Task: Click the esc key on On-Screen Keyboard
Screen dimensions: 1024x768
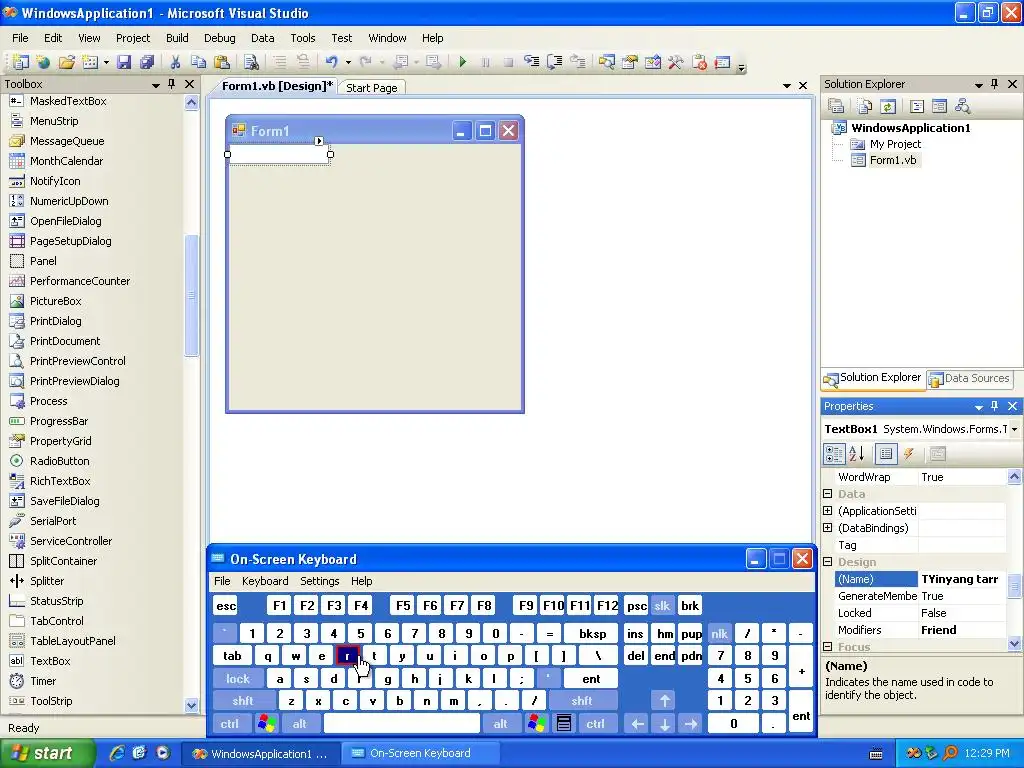Action: tap(226, 606)
